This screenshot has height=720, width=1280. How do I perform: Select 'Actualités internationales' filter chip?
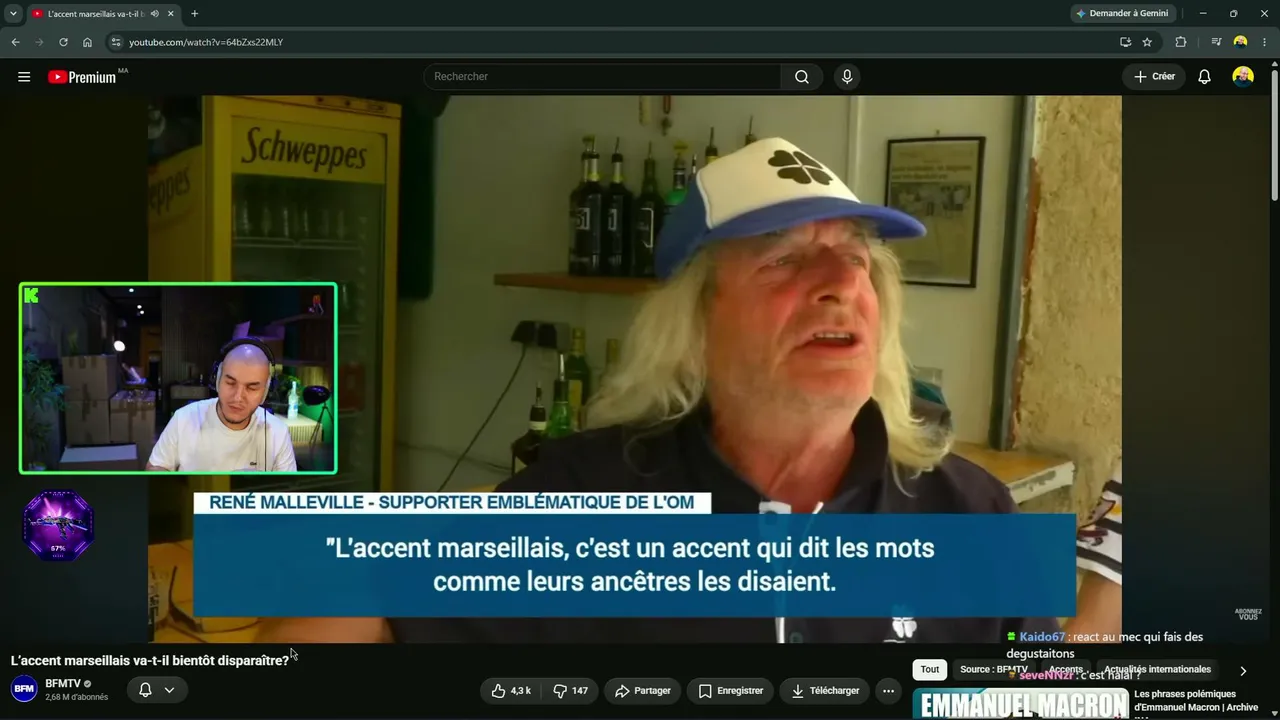pos(1159,670)
